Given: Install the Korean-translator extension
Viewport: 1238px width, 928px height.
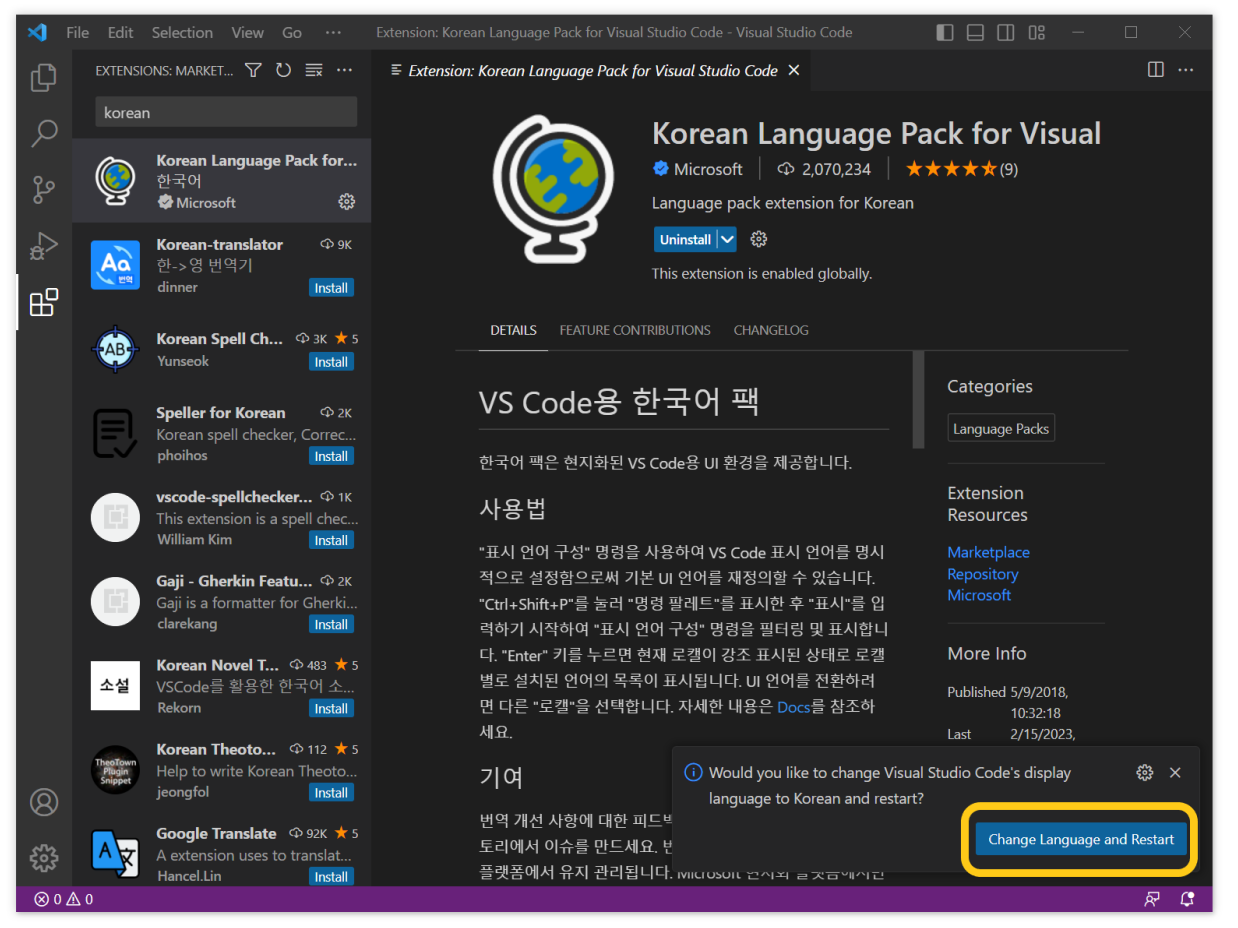Looking at the screenshot, I should 331,288.
